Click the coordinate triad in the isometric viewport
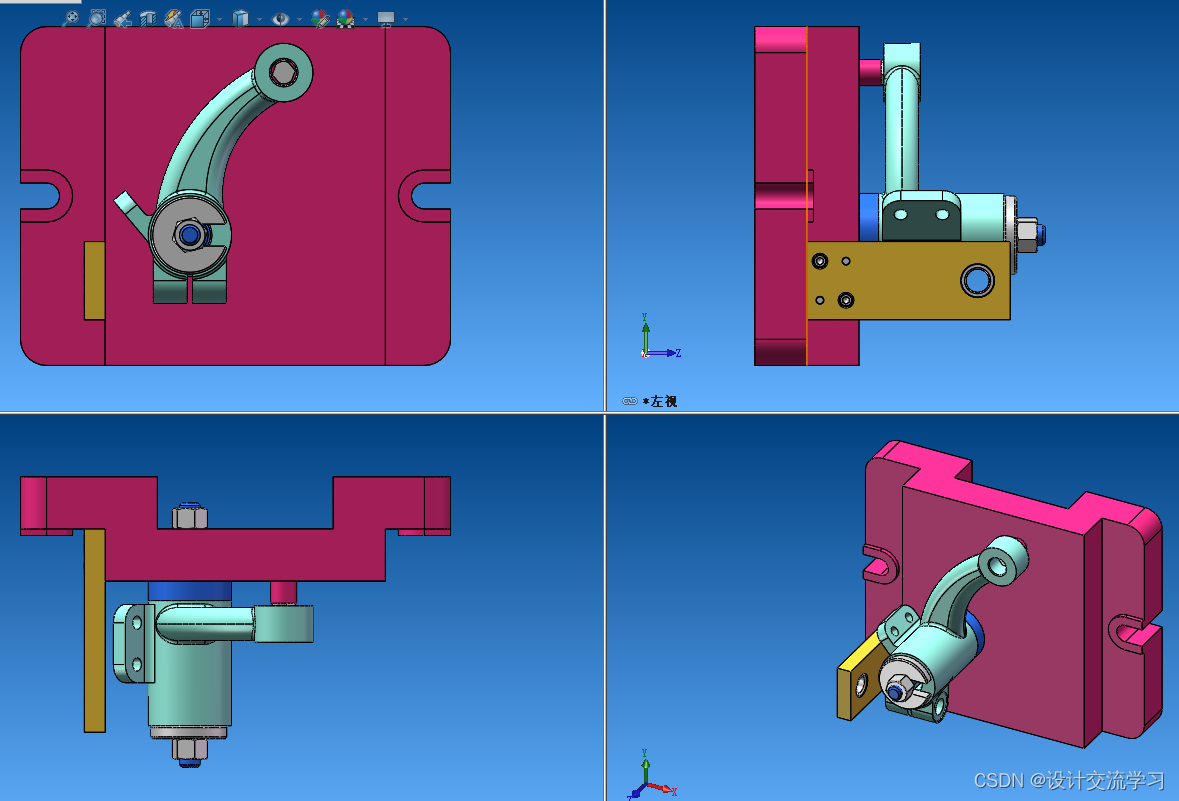The width and height of the screenshot is (1179, 801). click(x=653, y=775)
